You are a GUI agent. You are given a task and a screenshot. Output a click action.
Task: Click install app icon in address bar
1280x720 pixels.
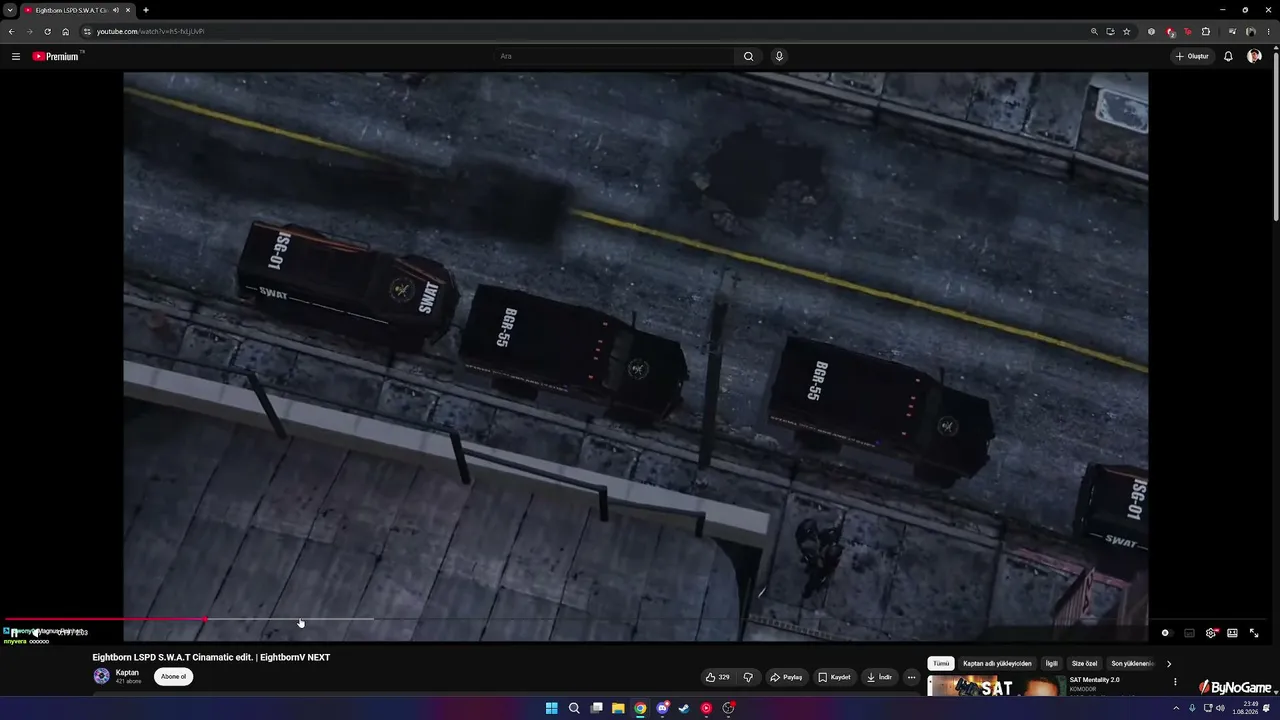(x=1110, y=31)
